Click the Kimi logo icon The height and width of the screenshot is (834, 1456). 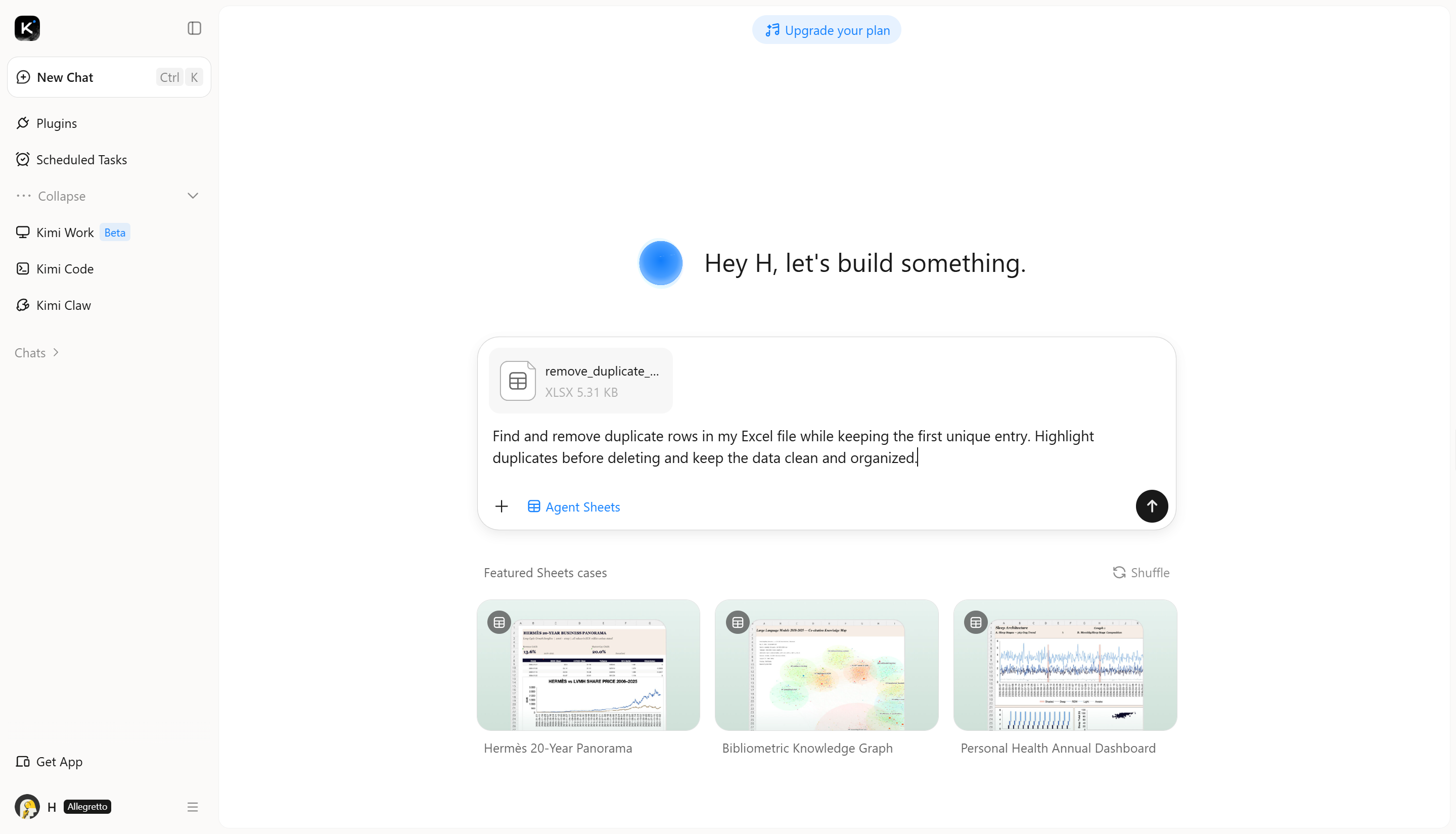pyautogui.click(x=27, y=28)
